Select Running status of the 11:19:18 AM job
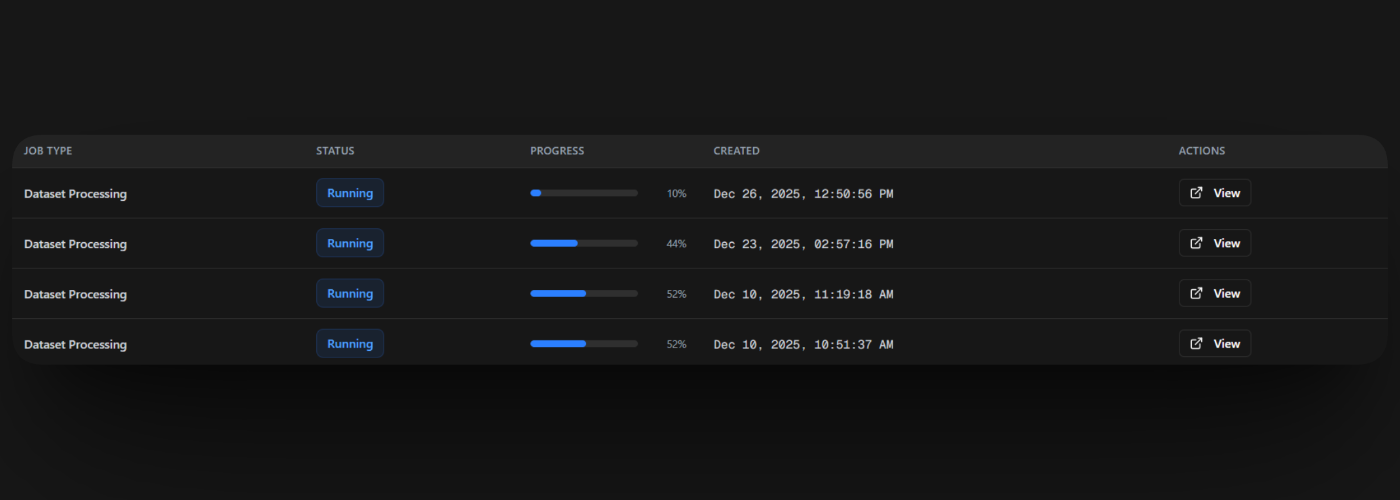 pyautogui.click(x=349, y=293)
